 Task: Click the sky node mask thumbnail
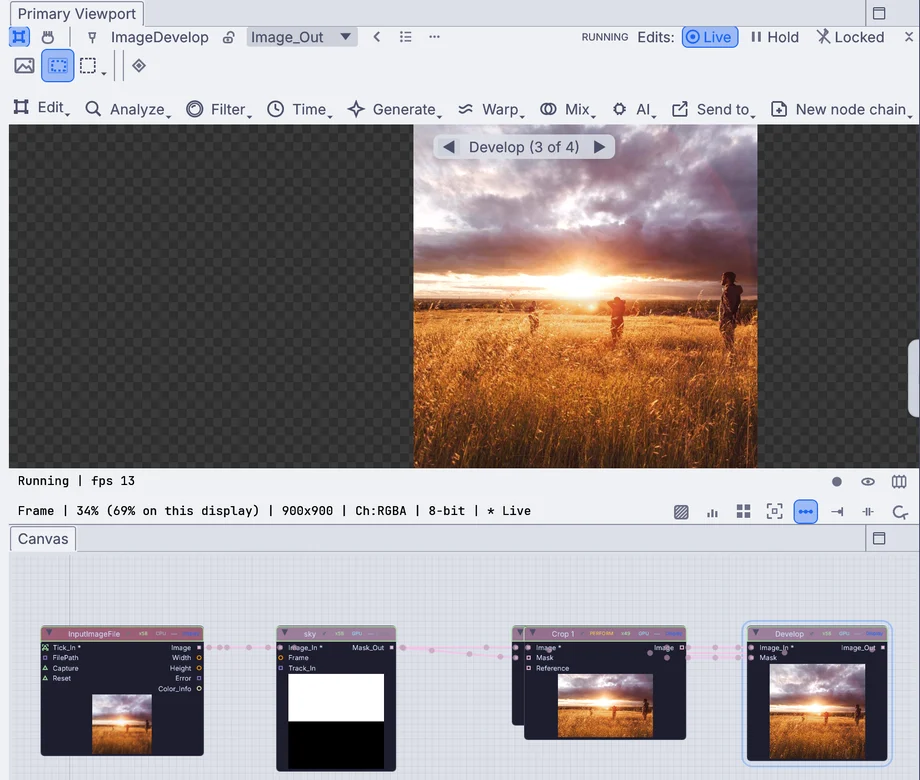tap(336, 721)
